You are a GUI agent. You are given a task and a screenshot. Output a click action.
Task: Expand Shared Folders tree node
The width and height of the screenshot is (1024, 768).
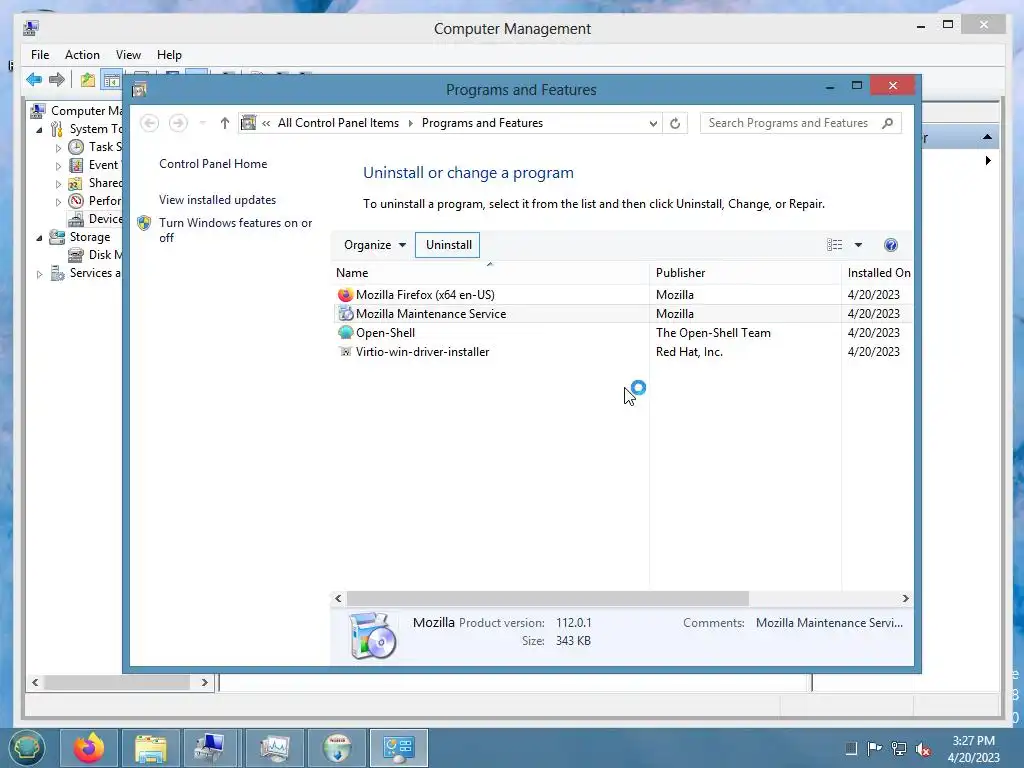[58, 184]
